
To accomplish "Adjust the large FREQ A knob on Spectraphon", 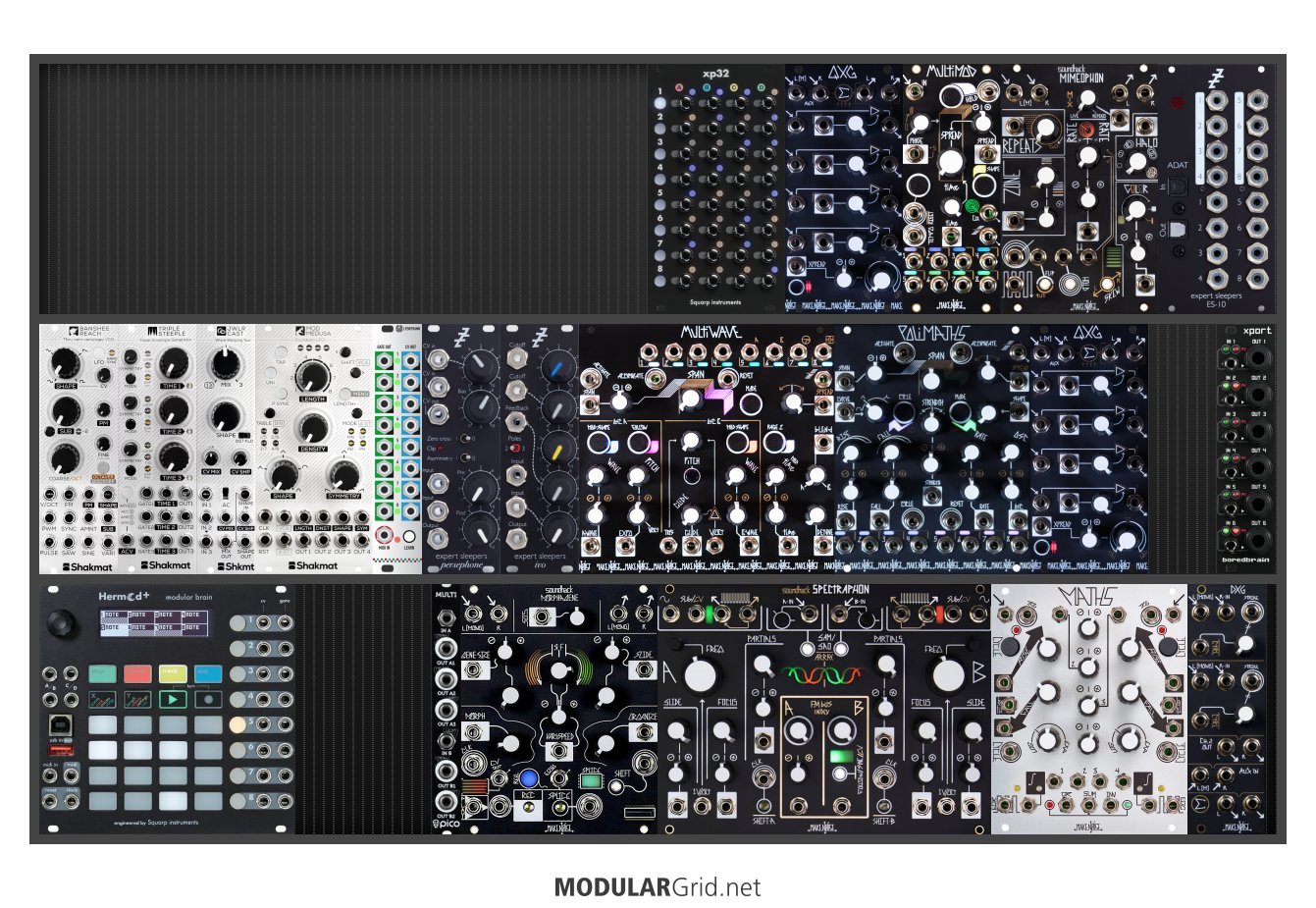I will [x=700, y=675].
